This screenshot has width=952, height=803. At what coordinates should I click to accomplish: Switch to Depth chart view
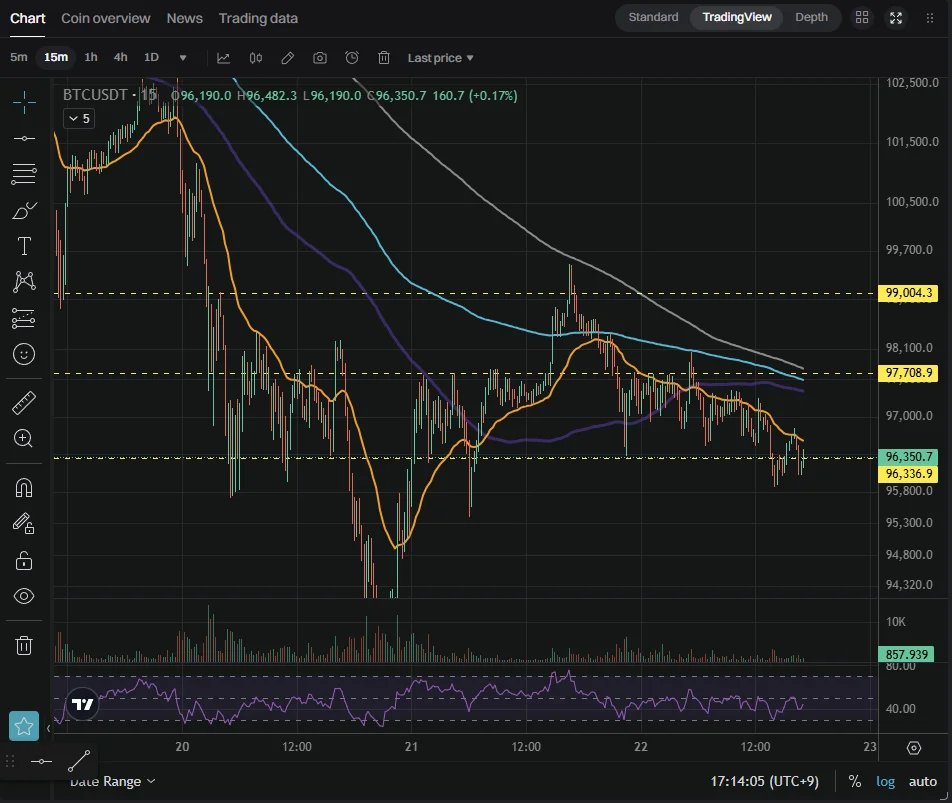[811, 17]
